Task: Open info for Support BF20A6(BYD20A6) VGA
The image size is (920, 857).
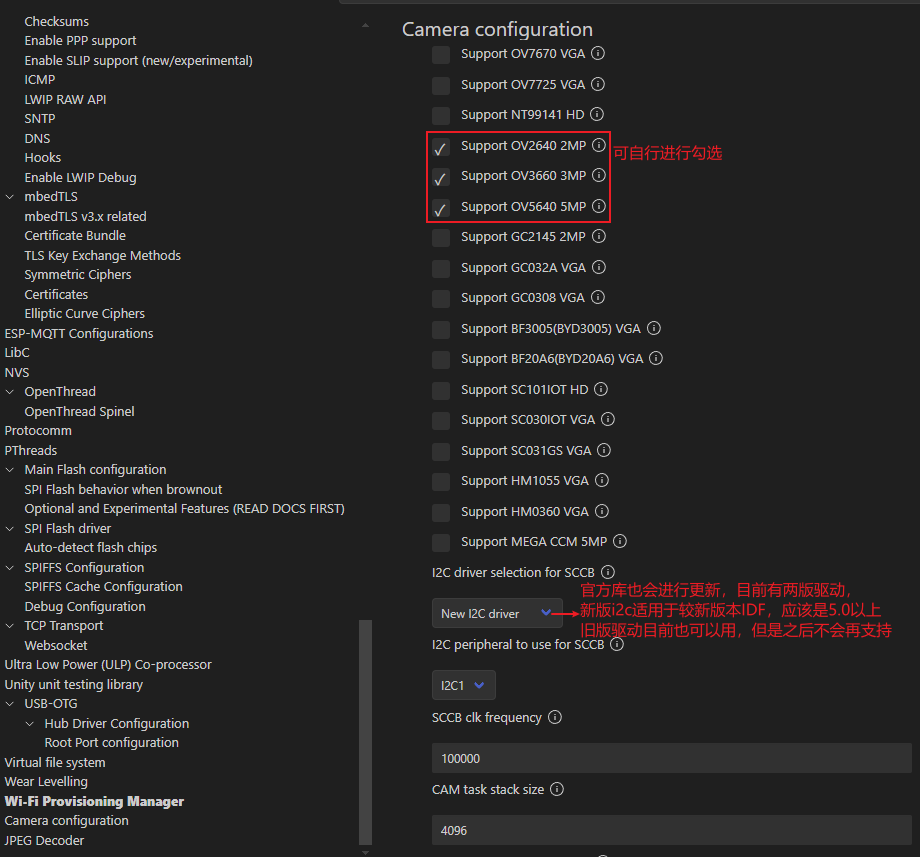Action: (656, 358)
